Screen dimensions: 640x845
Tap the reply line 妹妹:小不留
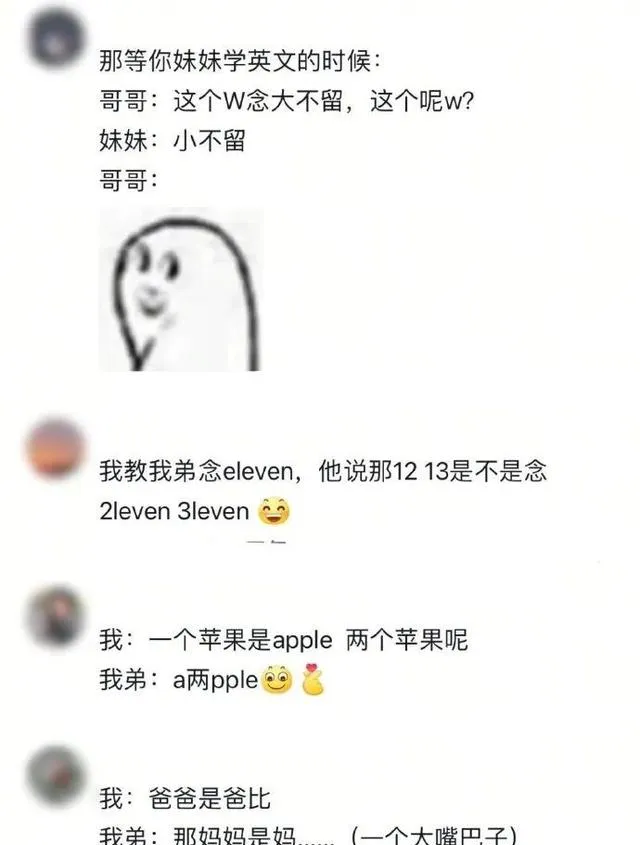(x=172, y=141)
